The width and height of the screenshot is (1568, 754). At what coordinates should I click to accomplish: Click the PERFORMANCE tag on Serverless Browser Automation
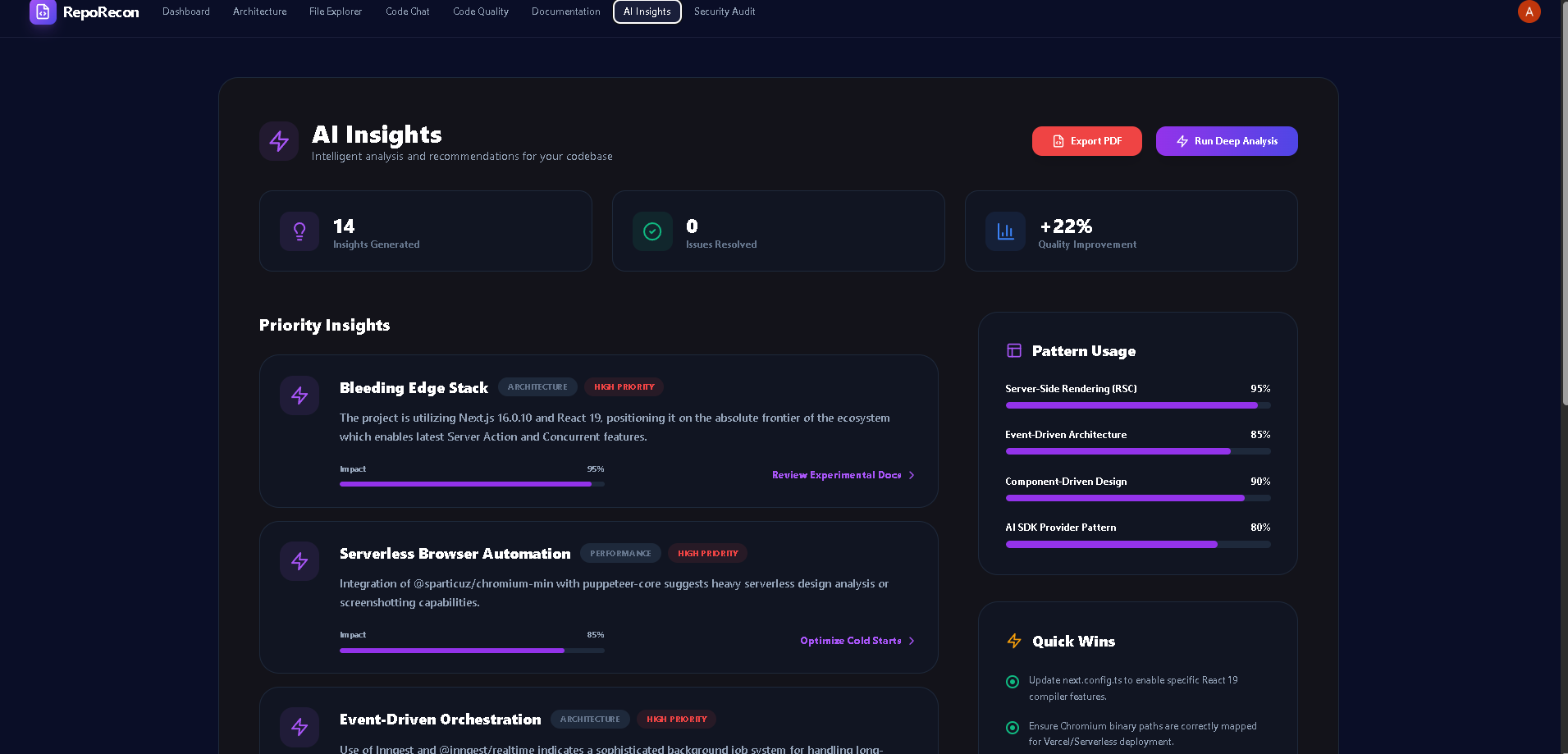(x=620, y=553)
